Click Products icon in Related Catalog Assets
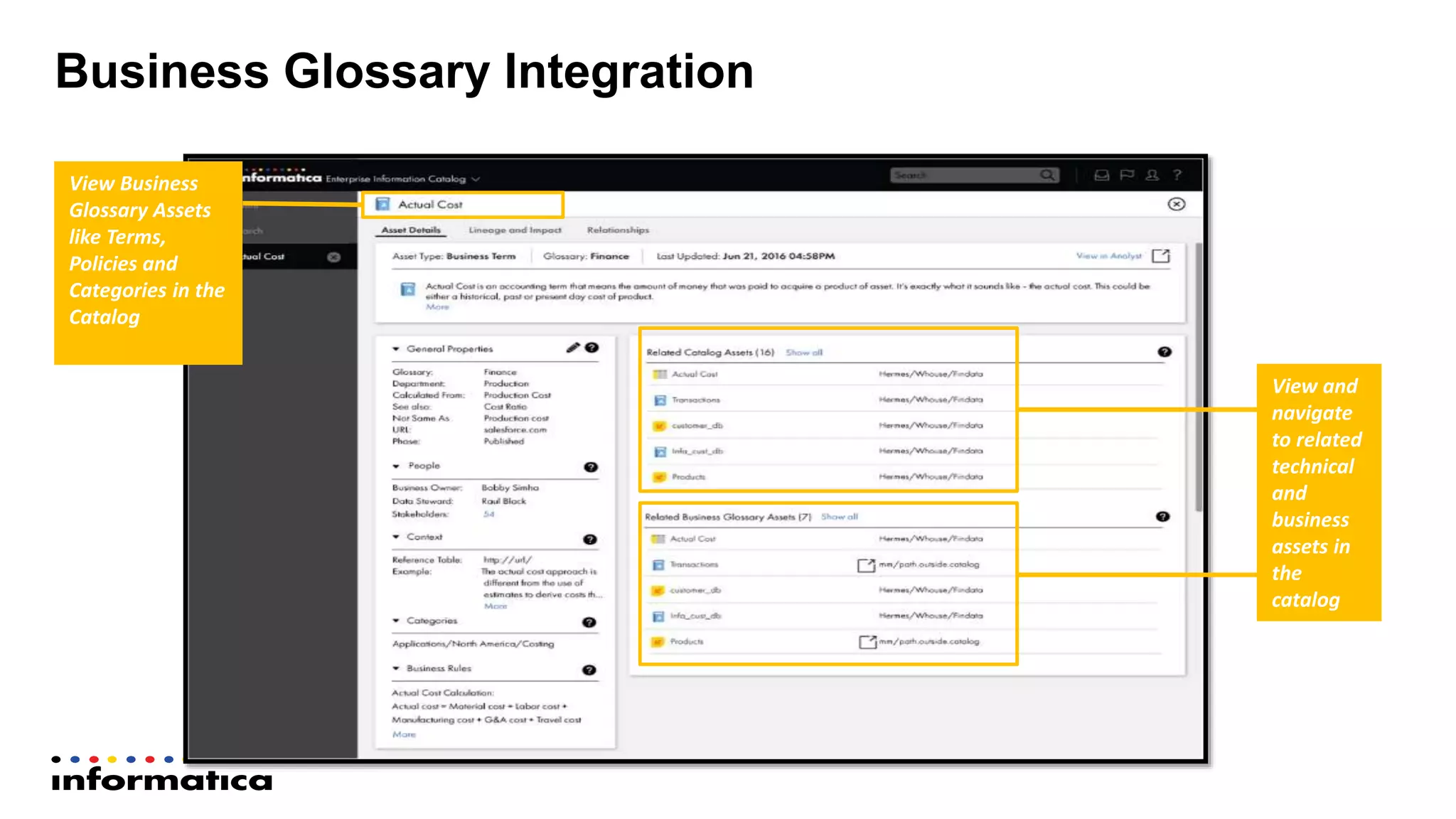Screen dimensions: 1456x819 660,477
